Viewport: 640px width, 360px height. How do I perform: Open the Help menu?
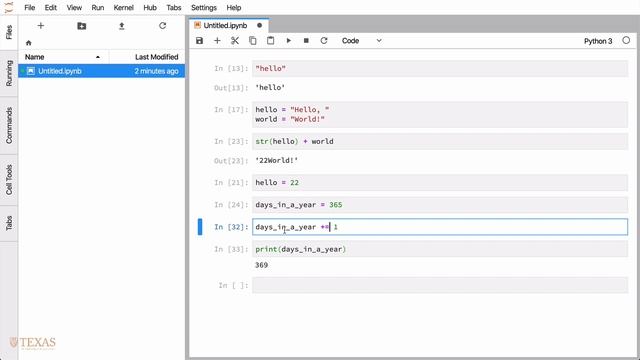[233, 8]
